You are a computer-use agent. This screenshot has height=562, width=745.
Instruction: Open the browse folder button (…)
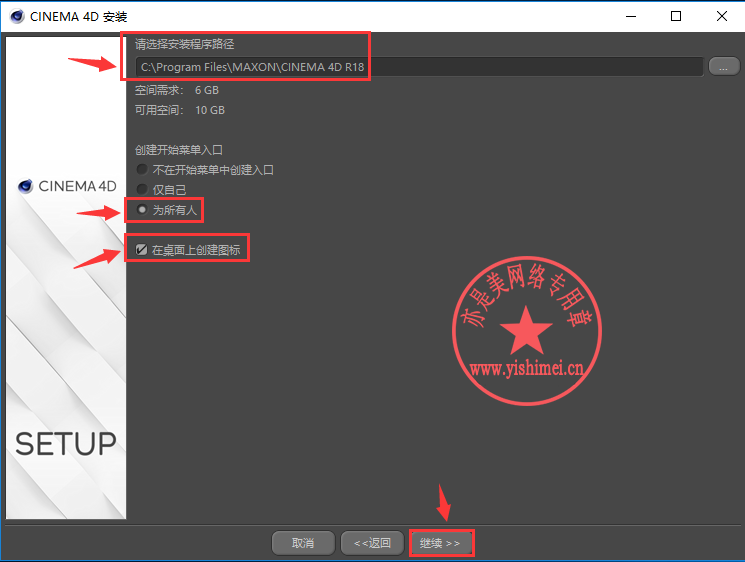[724, 67]
